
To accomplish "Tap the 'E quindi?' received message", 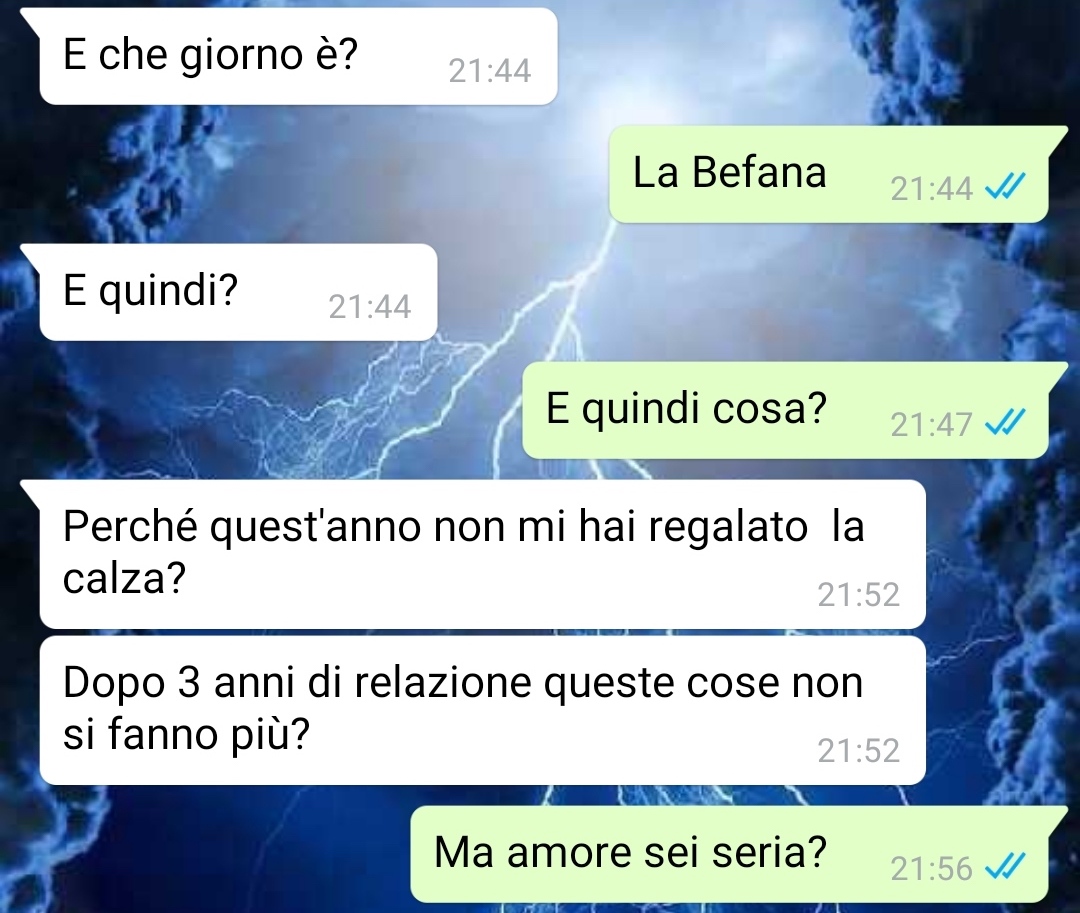I will click(x=238, y=292).
